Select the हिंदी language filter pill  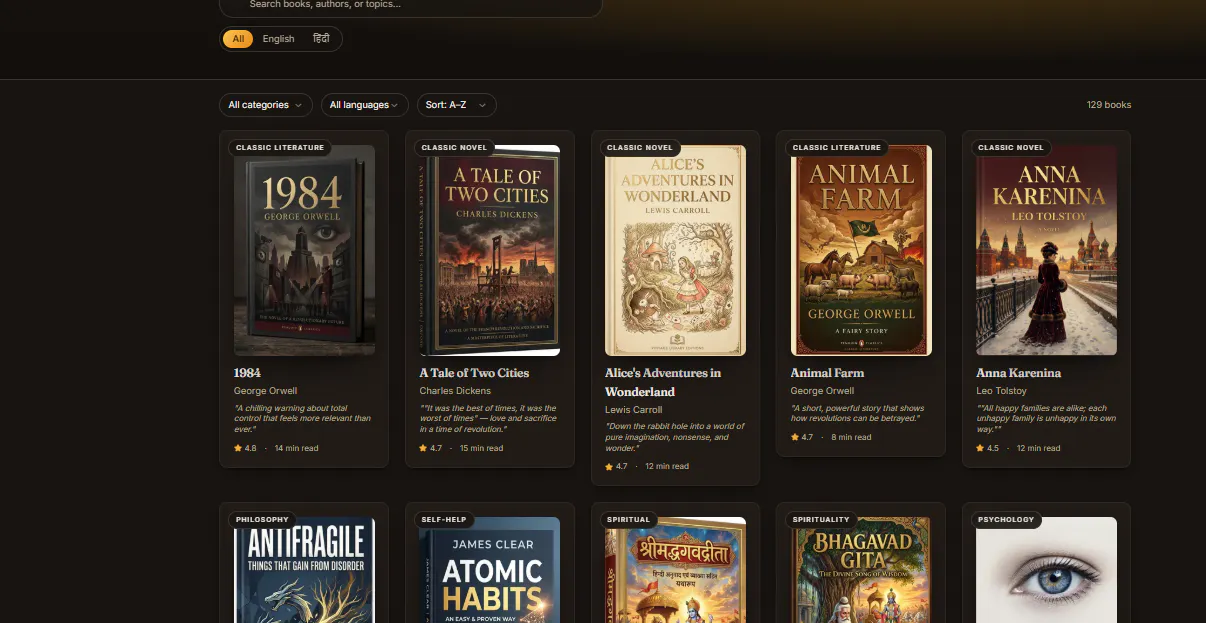click(321, 39)
